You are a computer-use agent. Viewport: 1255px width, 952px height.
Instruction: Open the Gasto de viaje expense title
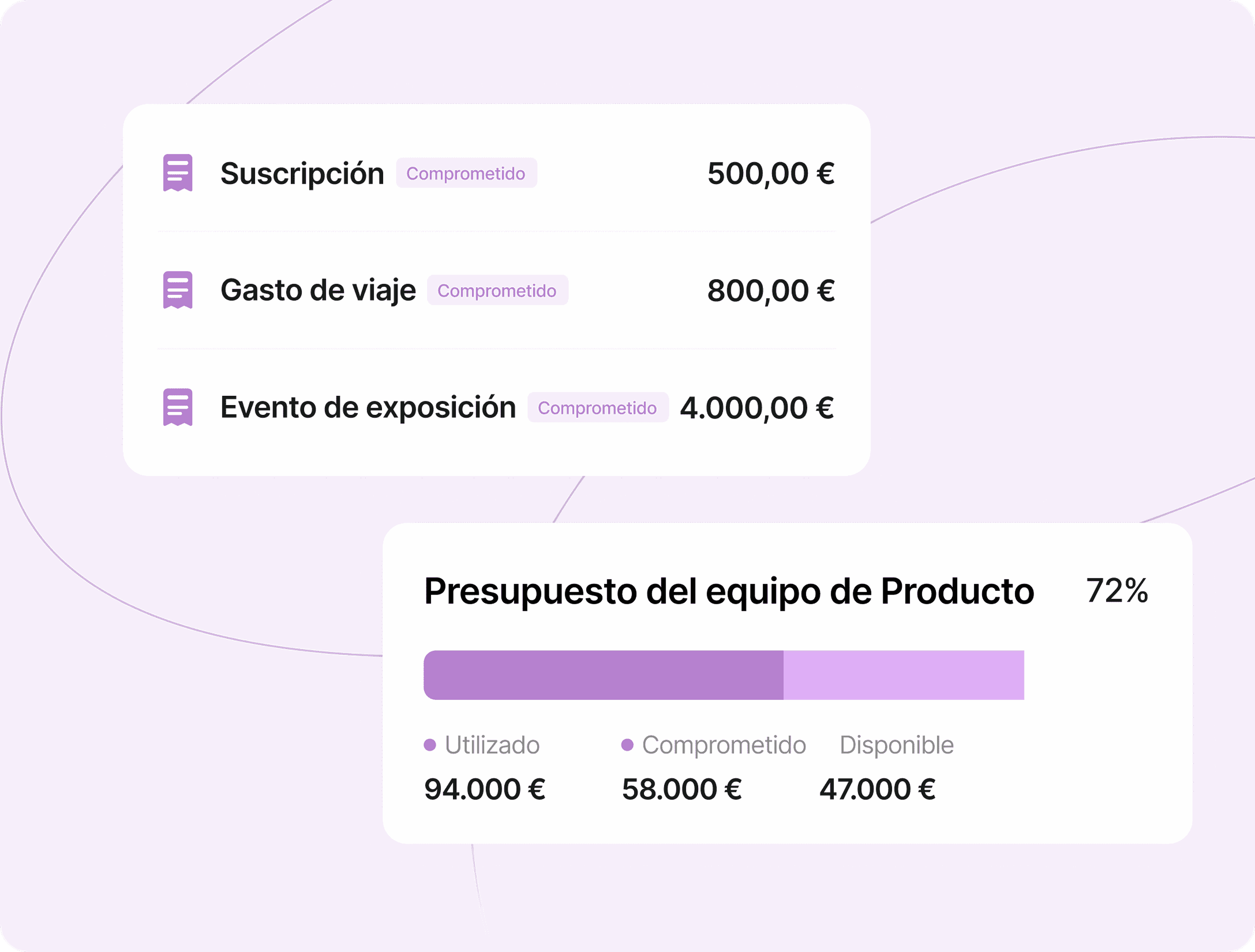318,290
